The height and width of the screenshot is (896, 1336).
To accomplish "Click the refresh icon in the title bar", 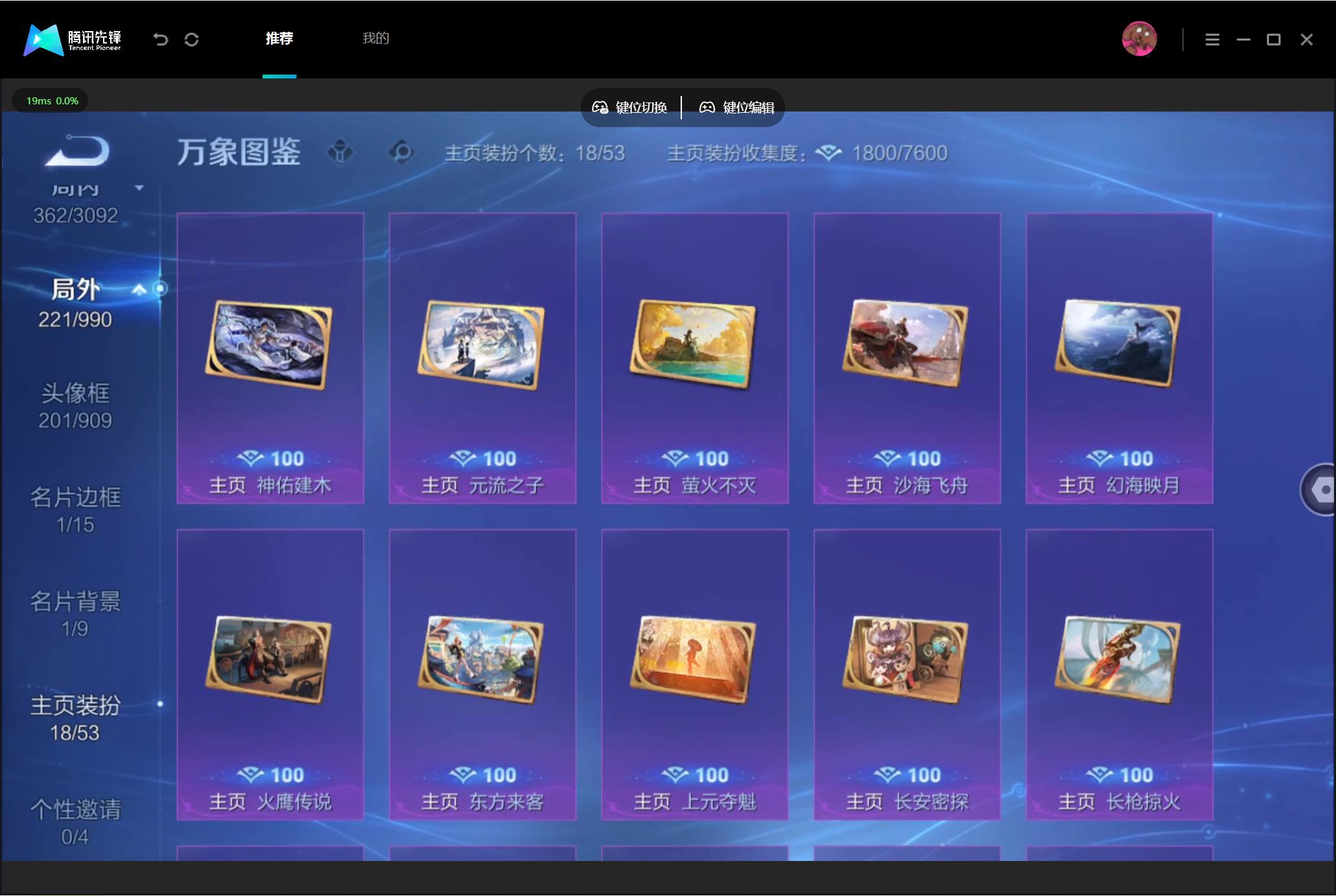I will pyautogui.click(x=191, y=40).
